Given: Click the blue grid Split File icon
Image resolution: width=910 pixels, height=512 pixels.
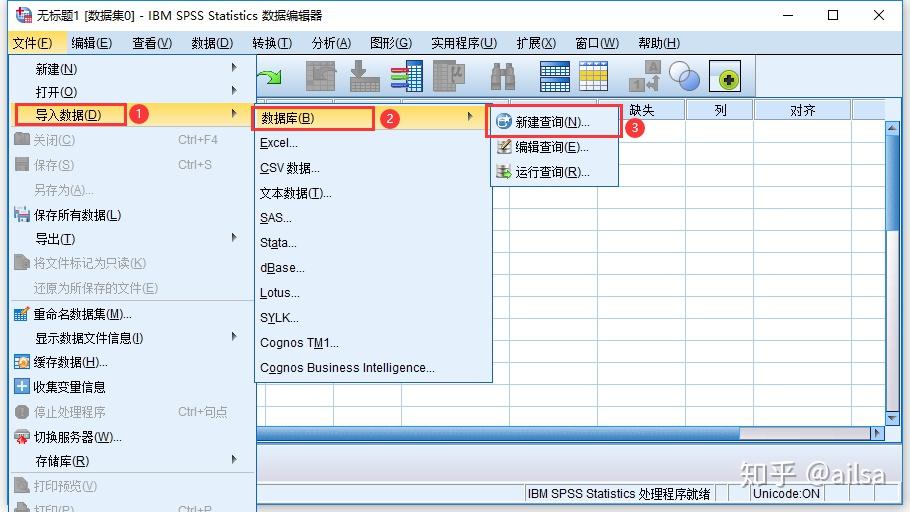Looking at the screenshot, I should 554,76.
